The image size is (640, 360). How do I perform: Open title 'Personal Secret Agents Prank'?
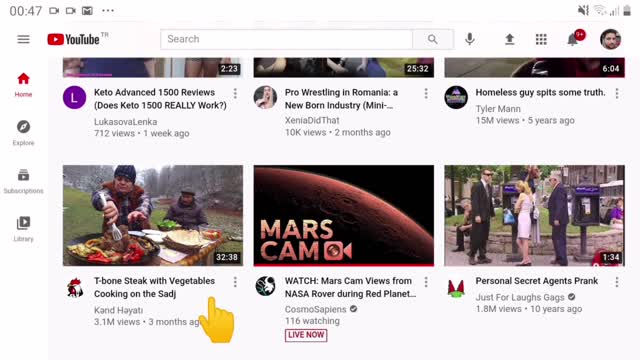coord(537,281)
